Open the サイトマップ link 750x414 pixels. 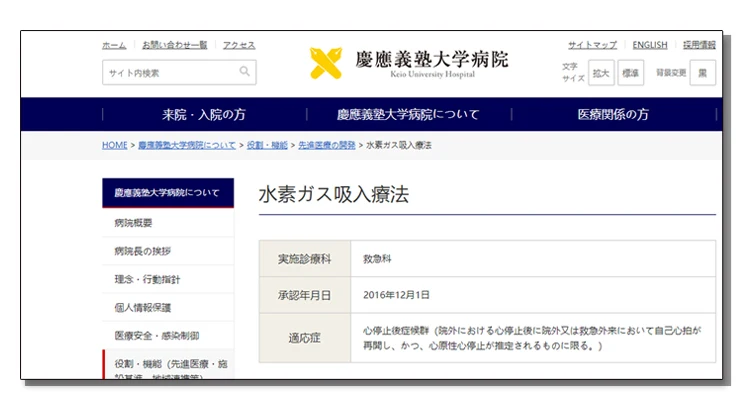(x=592, y=45)
